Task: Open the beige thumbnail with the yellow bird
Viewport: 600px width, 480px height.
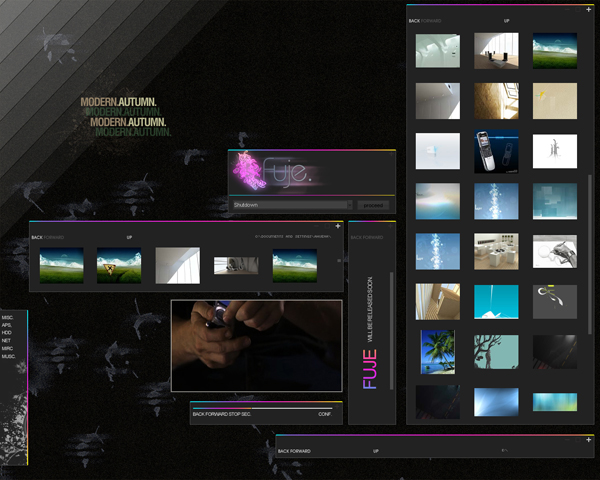Action: 555,101
